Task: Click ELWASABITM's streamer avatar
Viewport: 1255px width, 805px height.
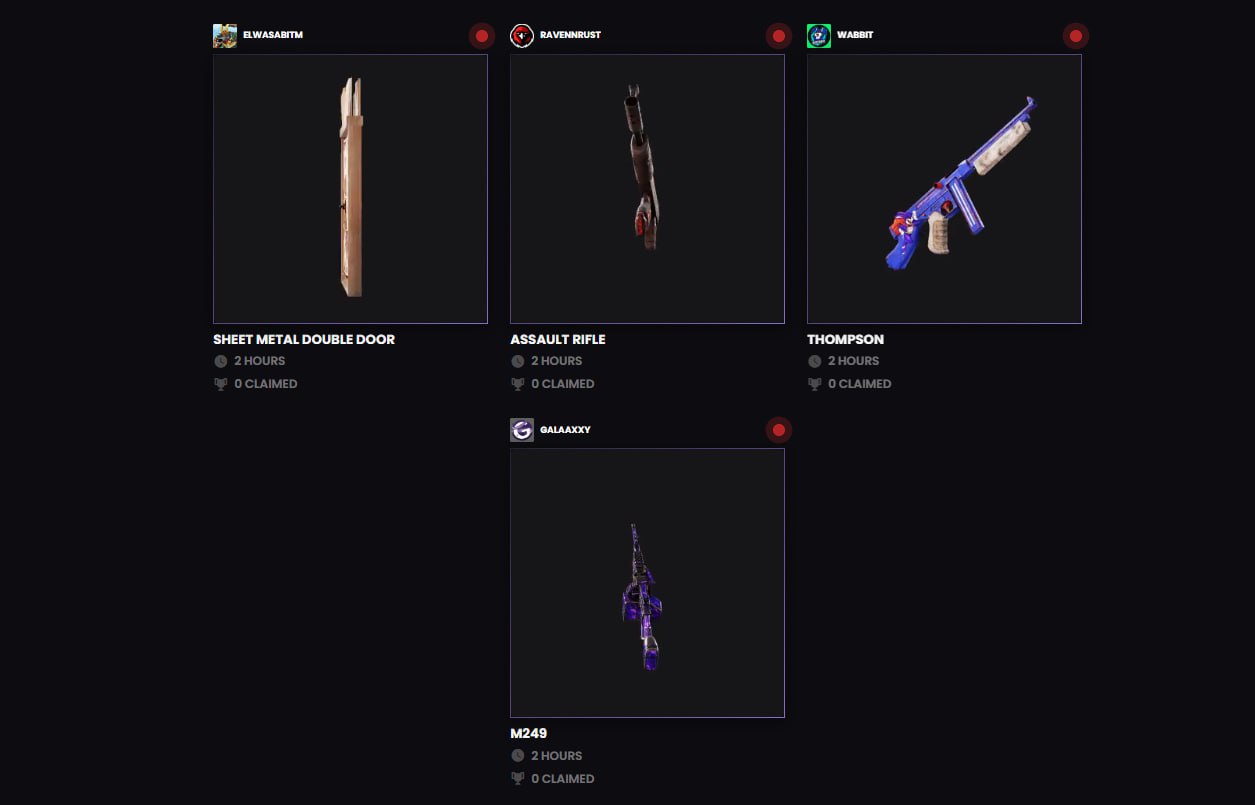Action: point(225,36)
